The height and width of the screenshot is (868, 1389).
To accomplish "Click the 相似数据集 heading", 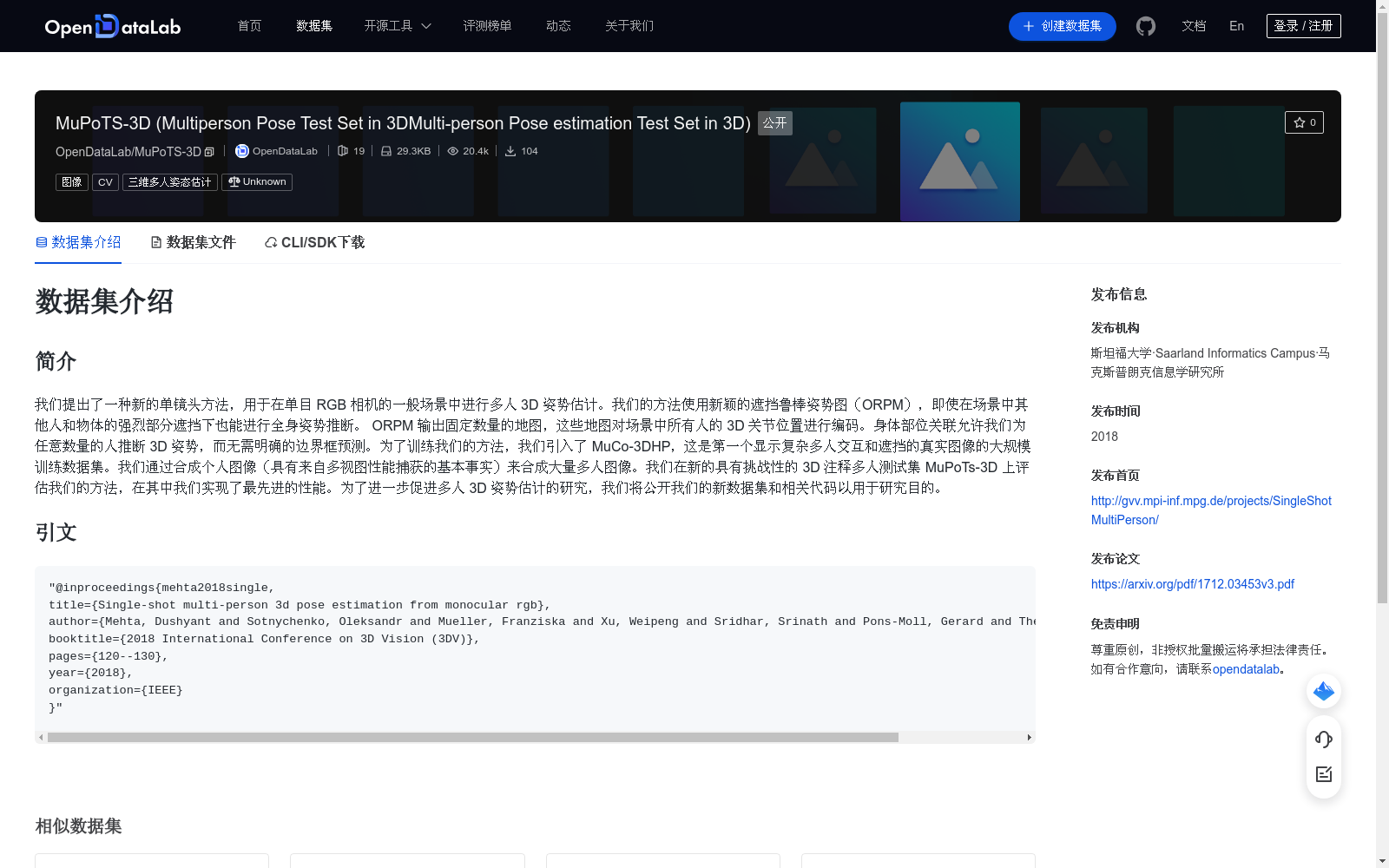I will click(78, 826).
